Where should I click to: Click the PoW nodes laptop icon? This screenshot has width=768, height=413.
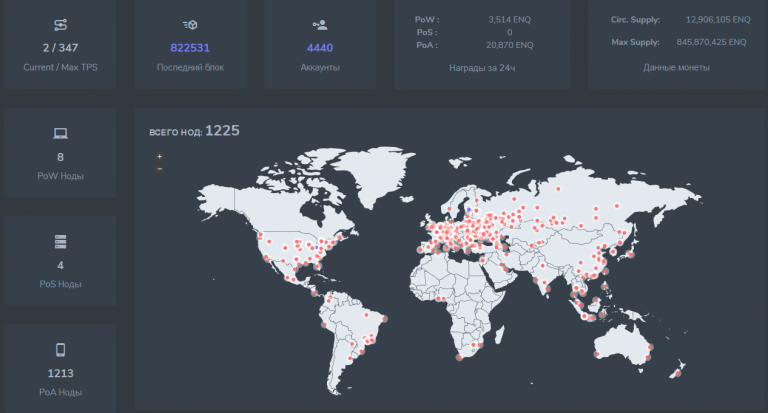(x=61, y=133)
